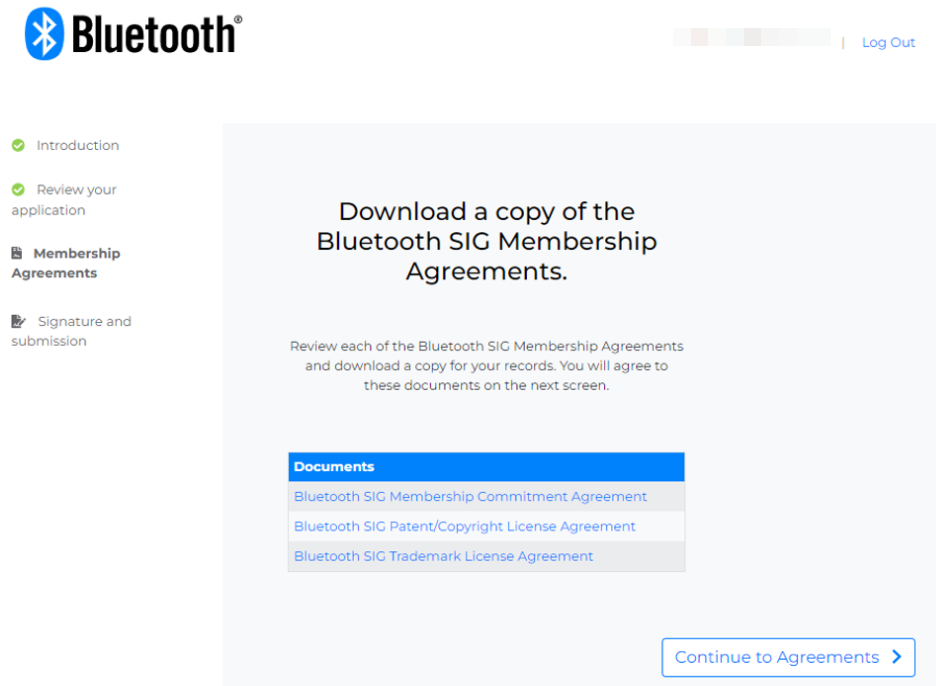This screenshot has width=936, height=686.
Task: Click the pen icon beside Signature and submission
Action: (x=19, y=321)
